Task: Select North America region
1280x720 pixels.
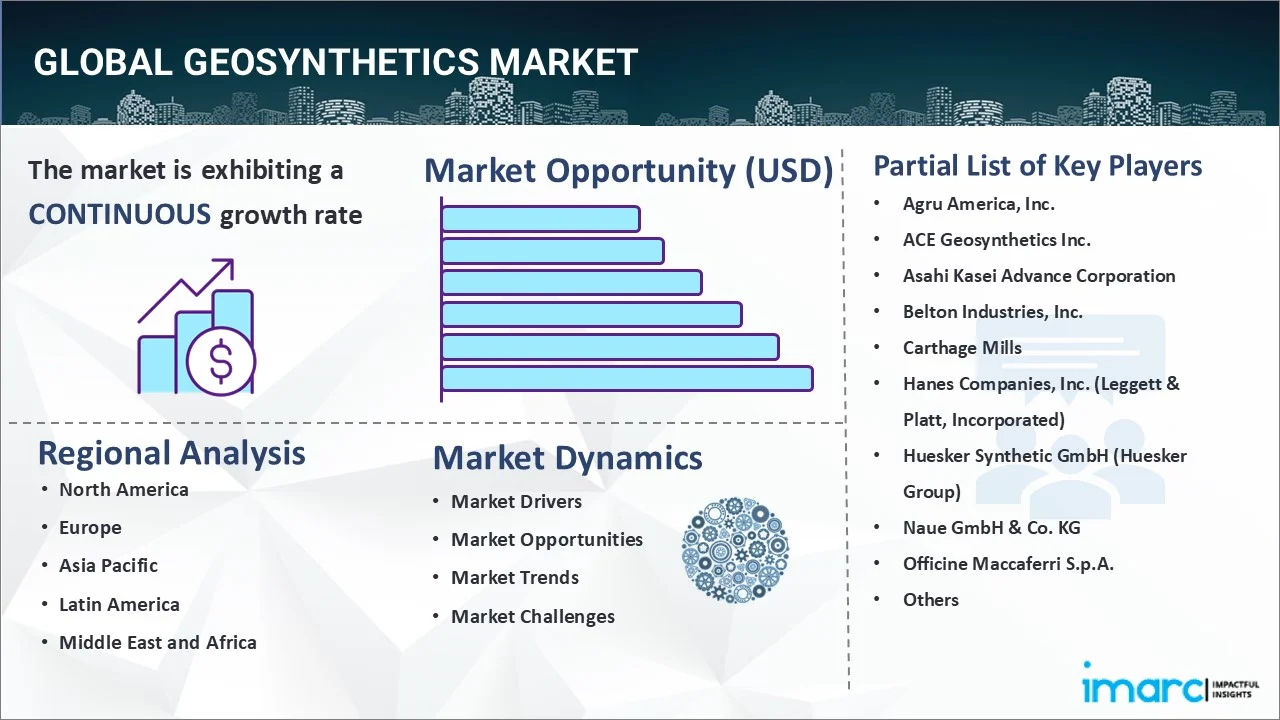Action: pyautogui.click(x=123, y=489)
